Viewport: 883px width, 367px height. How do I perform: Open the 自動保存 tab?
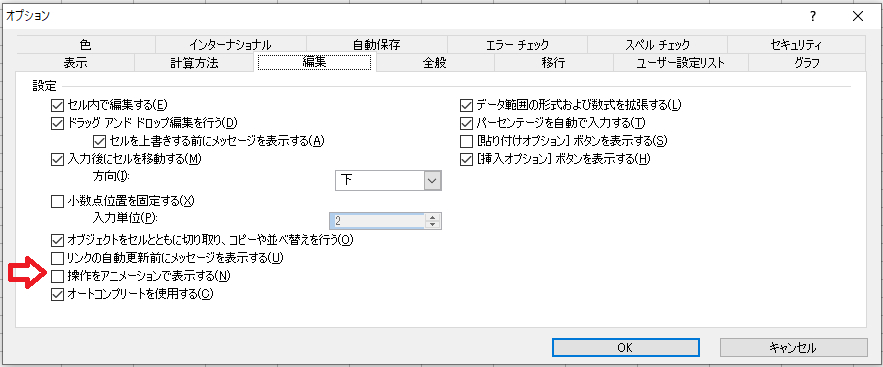(x=377, y=44)
